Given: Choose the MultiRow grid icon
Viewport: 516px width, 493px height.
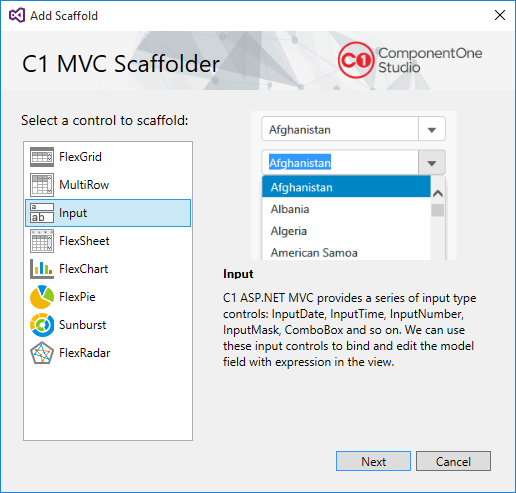Looking at the screenshot, I should point(42,185).
